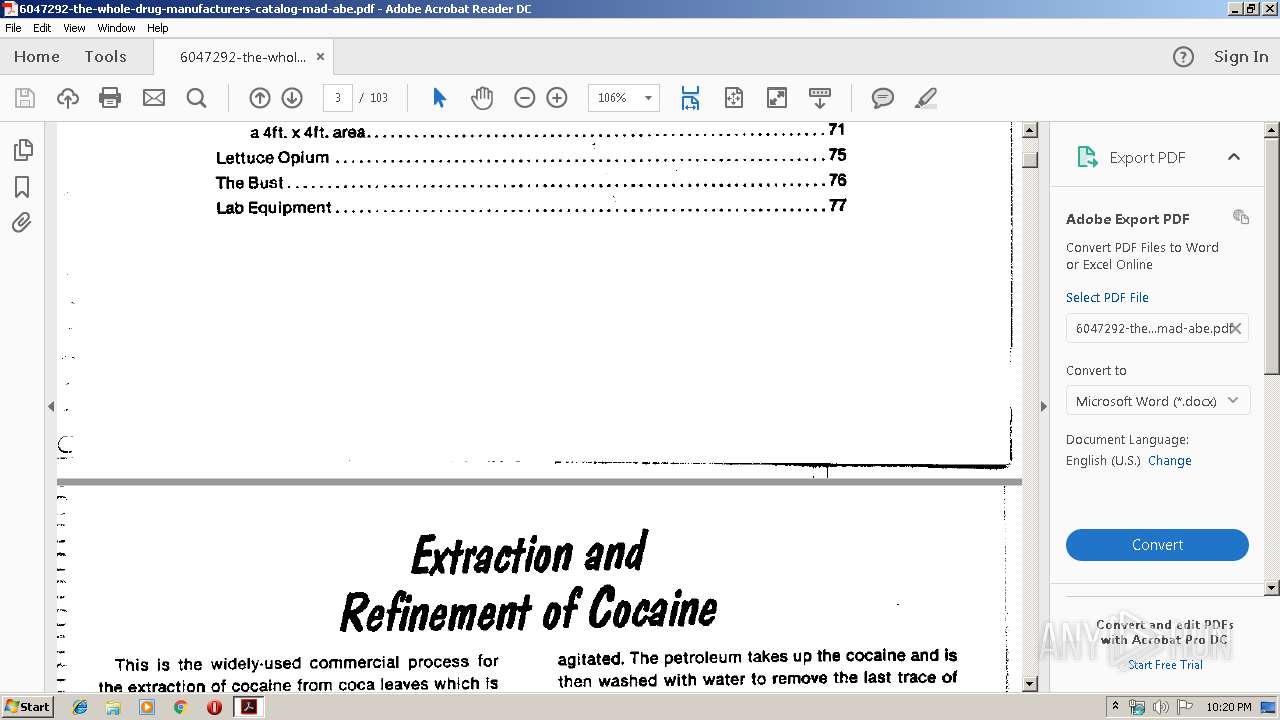Click the taskbar clock 10:20 PM

point(1229,707)
